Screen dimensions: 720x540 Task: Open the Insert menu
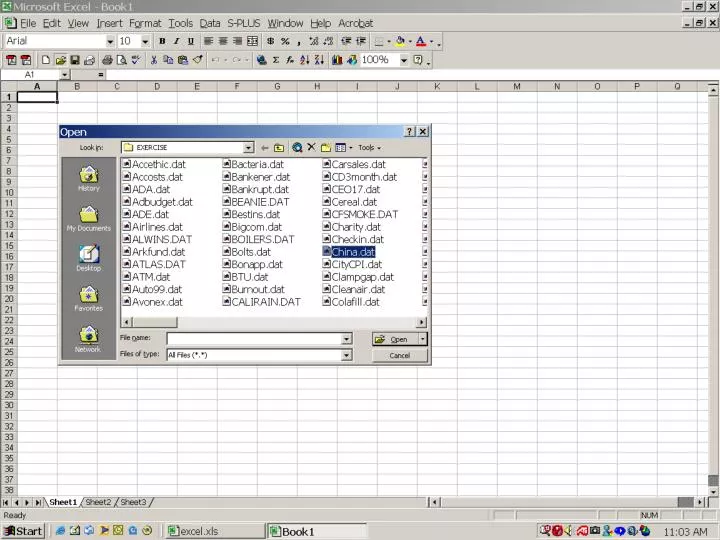click(109, 23)
